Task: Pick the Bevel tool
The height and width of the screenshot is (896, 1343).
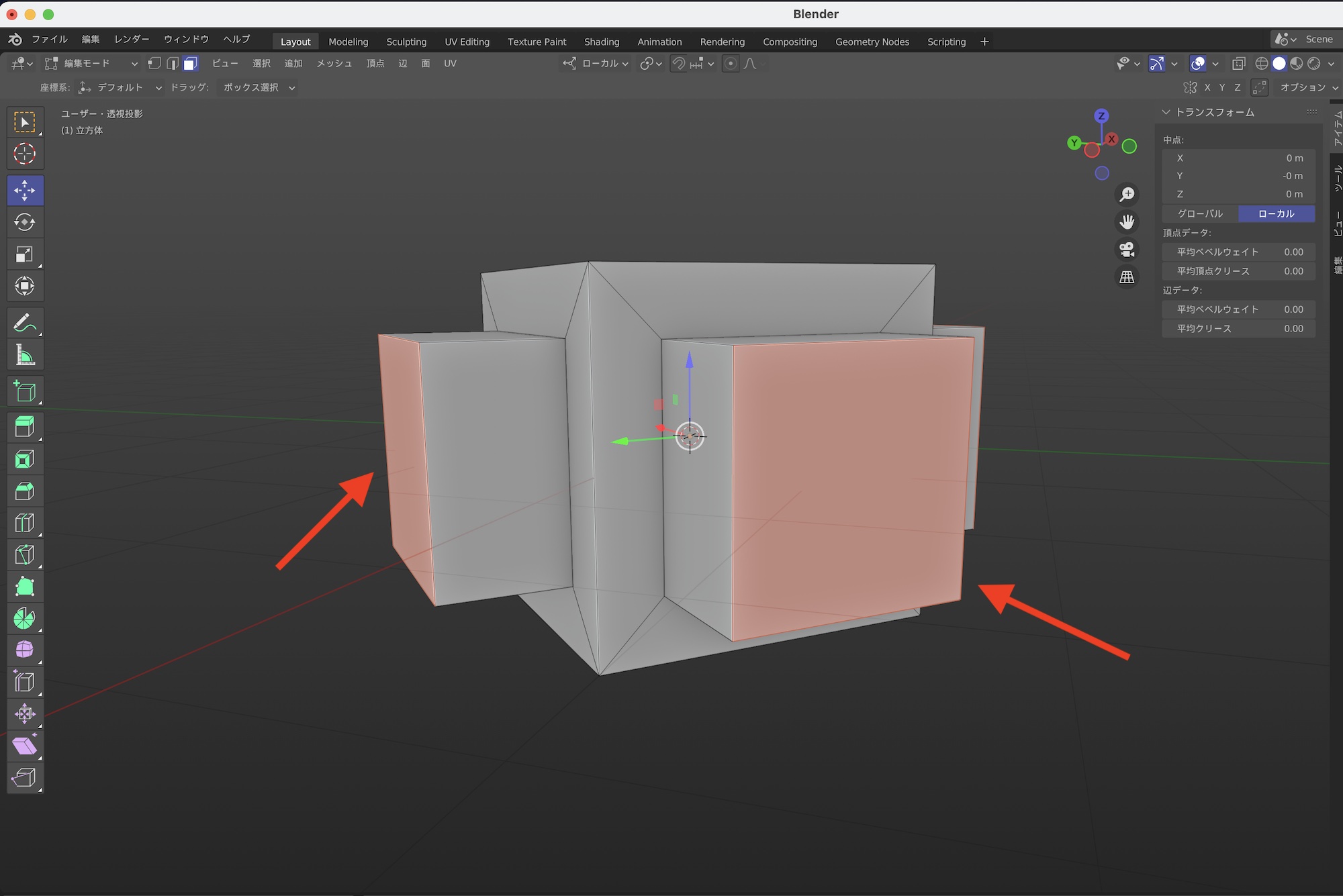Action: (25, 491)
